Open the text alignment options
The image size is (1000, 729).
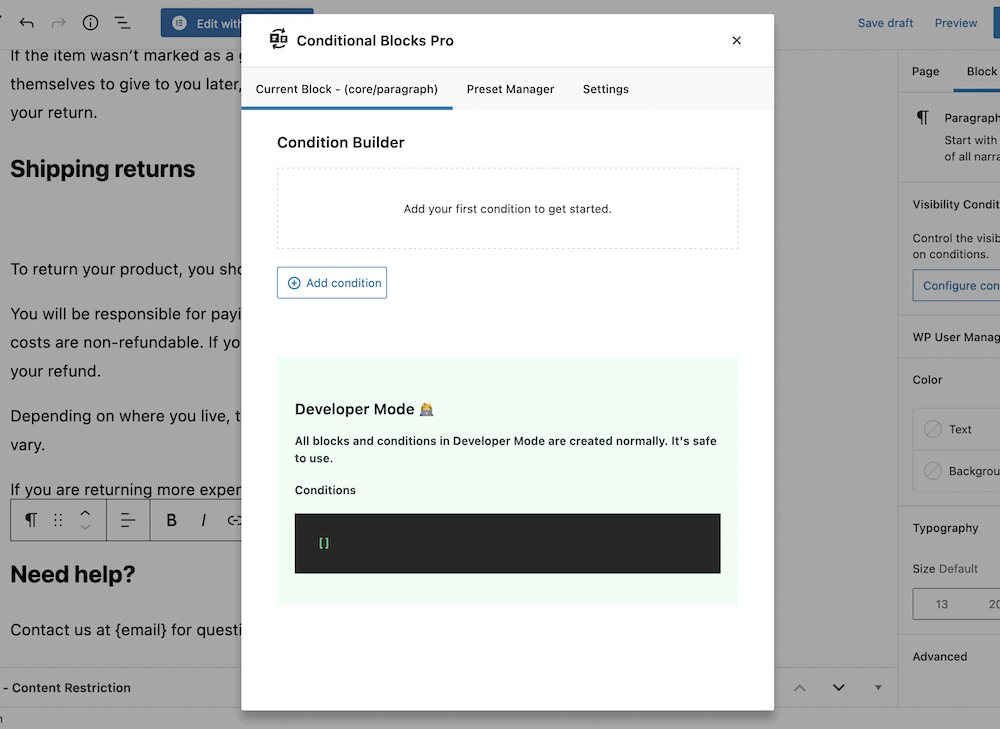128,520
